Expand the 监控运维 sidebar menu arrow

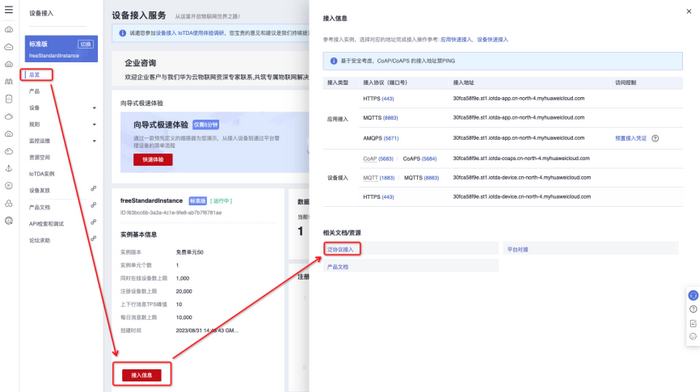point(94,141)
